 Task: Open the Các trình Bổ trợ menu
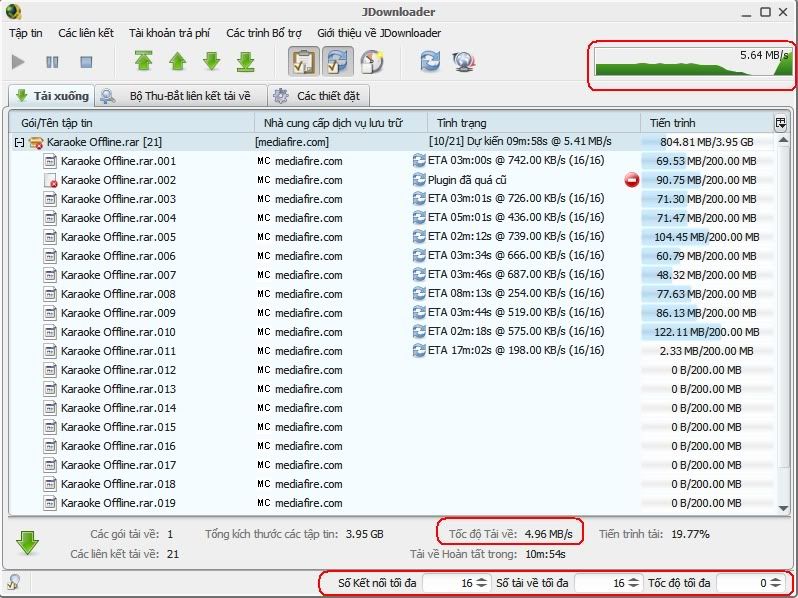[x=264, y=33]
